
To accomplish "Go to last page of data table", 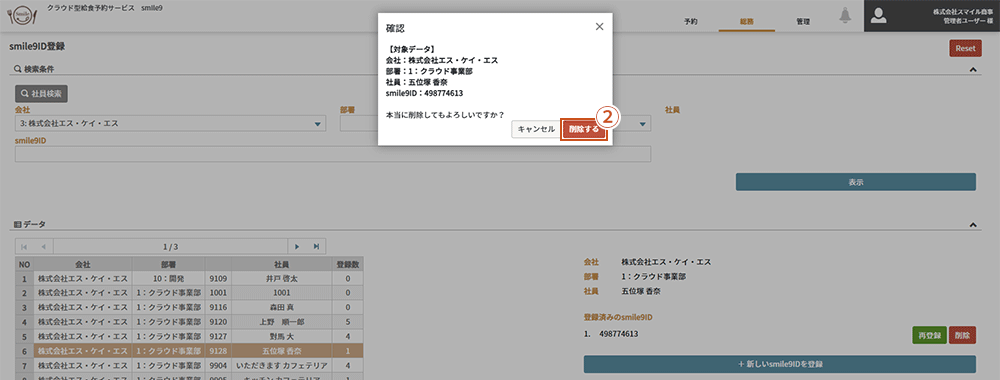I will pos(316,246).
